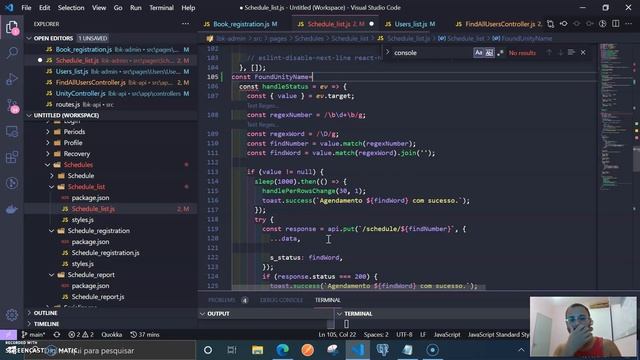Expand the OUTLINE section
Image resolution: width=640 pixels, height=360 pixels.
[45, 313]
